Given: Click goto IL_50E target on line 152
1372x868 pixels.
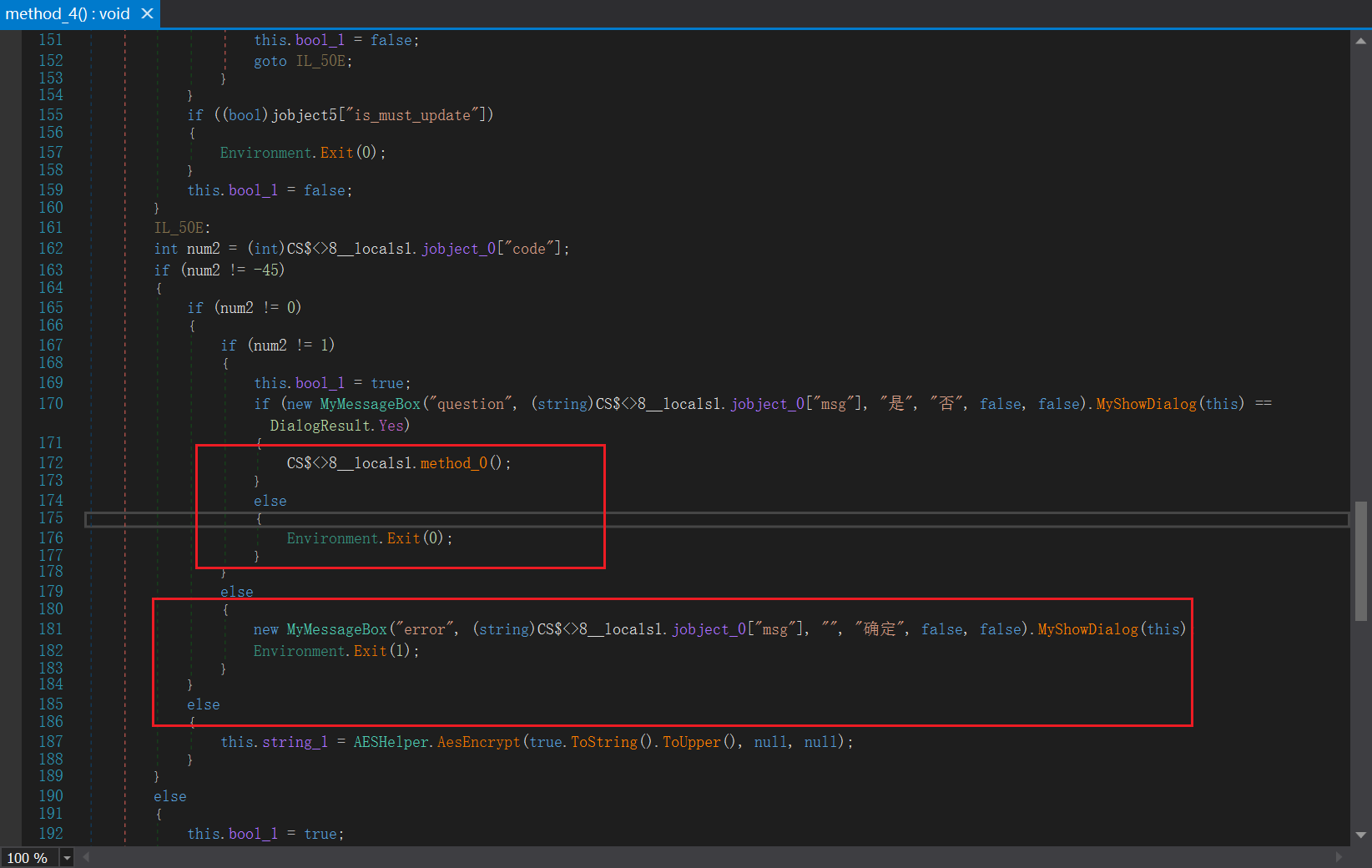Looking at the screenshot, I should 320,61.
